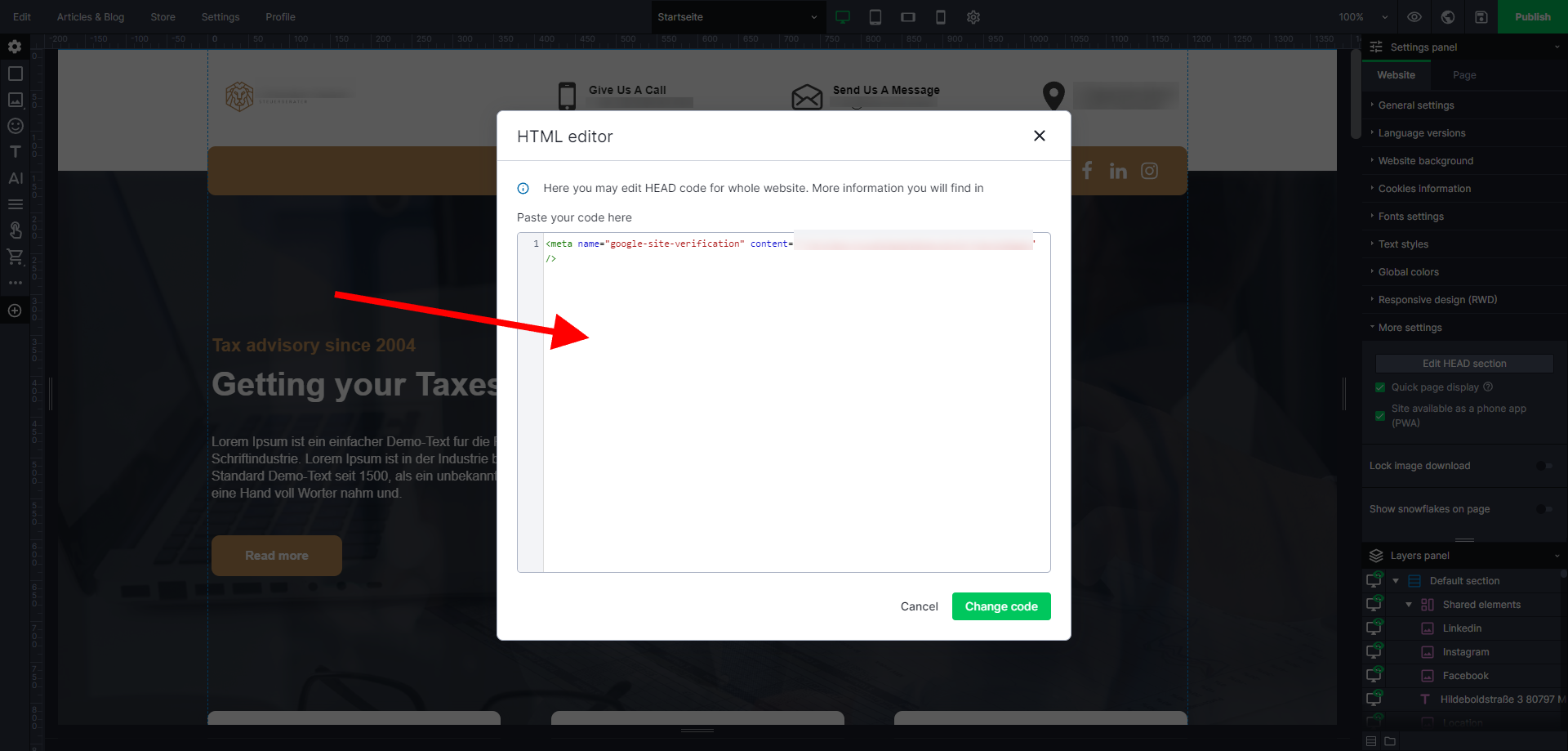1568x751 pixels.
Task: Select the Facebook layer
Action: point(1465,676)
